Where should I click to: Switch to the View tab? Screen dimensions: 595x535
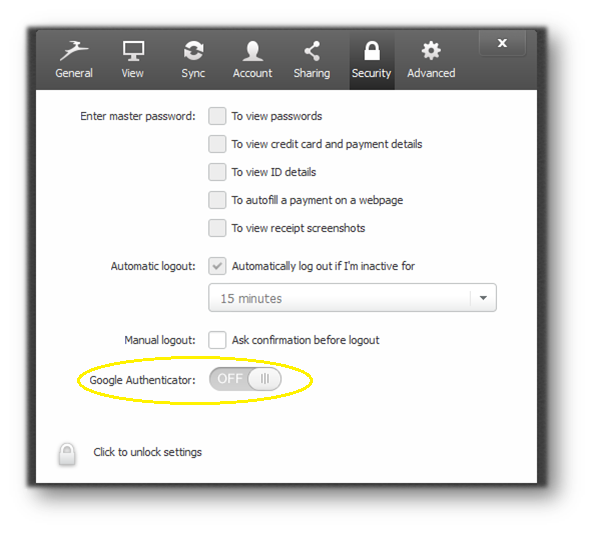point(133,60)
